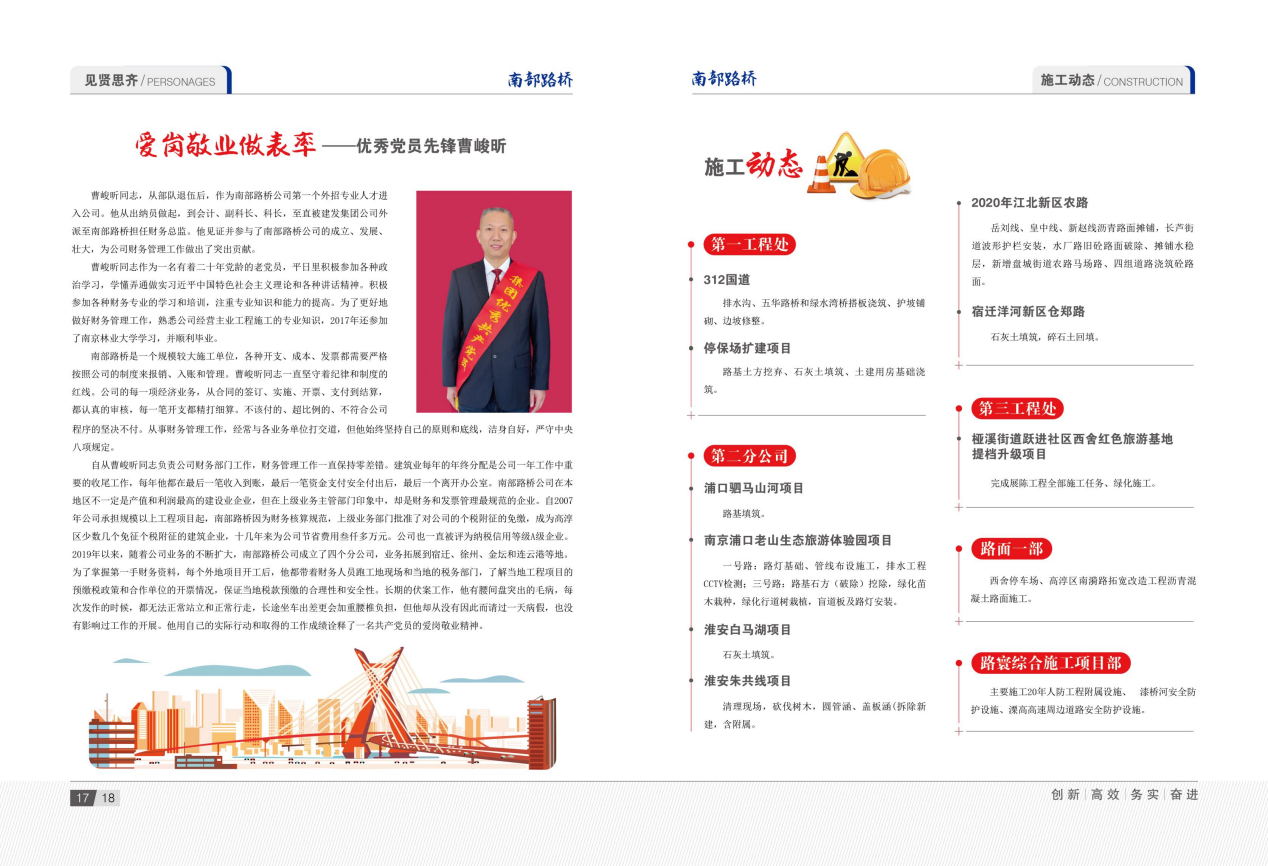This screenshot has height=866, width=1268.
Task: Click the footer word 创新
Action: [1065, 795]
